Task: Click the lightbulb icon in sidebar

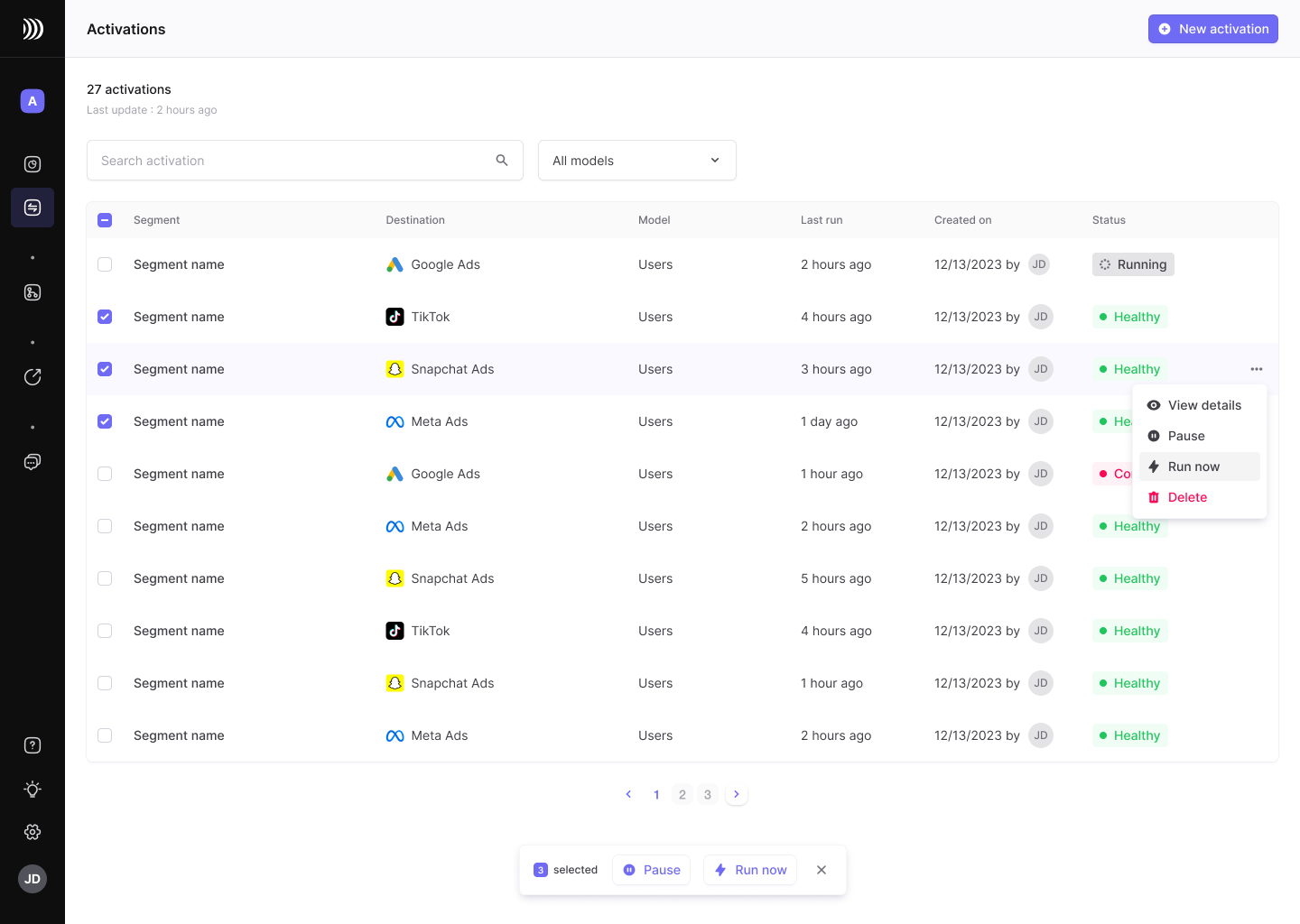Action: (32, 789)
